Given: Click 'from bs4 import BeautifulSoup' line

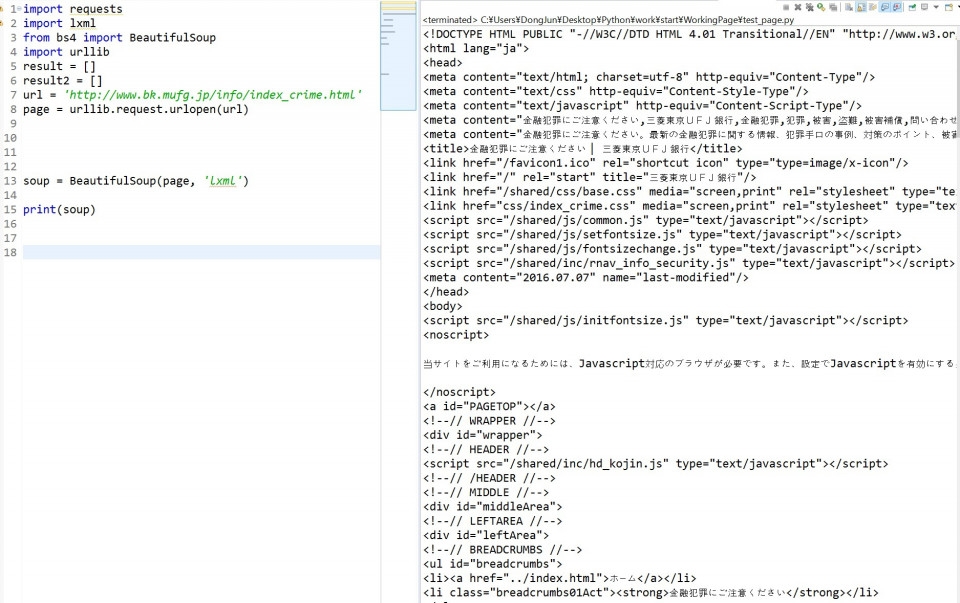Looking at the screenshot, I should pyautogui.click(x=119, y=37).
